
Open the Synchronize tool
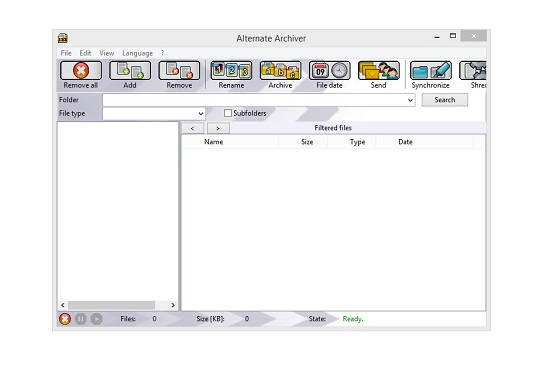[431, 71]
